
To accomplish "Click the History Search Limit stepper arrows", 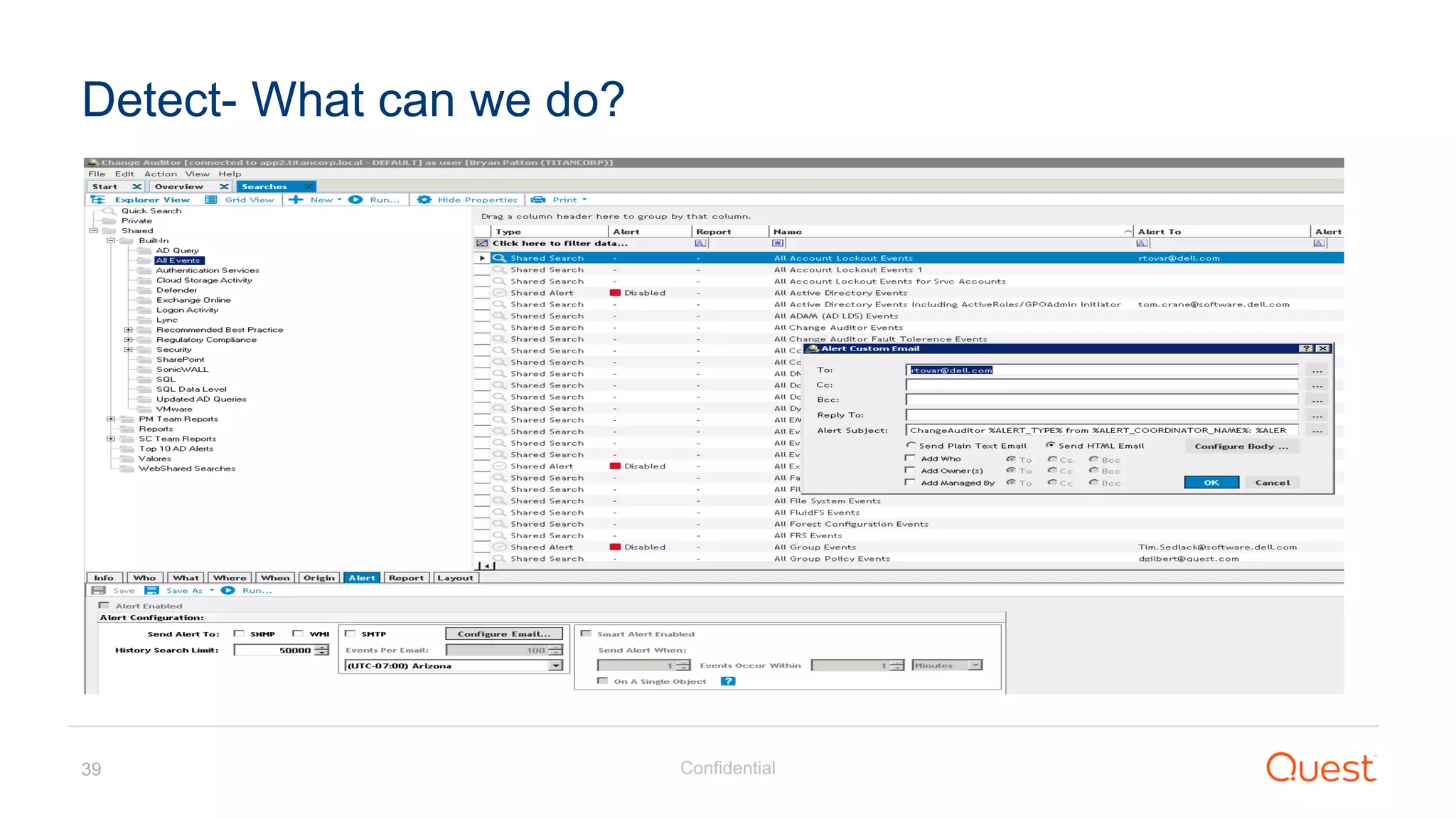I will 322,650.
